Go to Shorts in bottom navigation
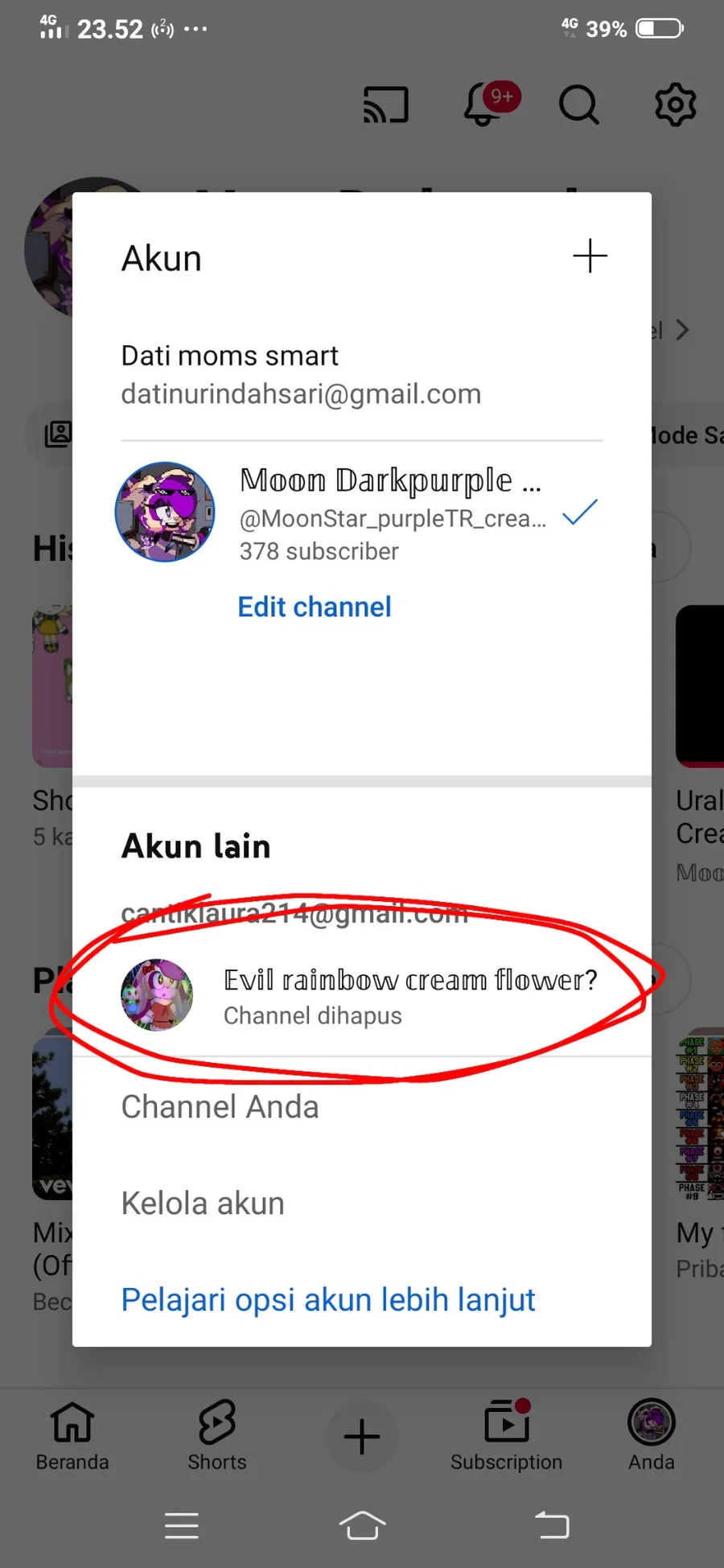The width and height of the screenshot is (724, 1568). [217, 1436]
